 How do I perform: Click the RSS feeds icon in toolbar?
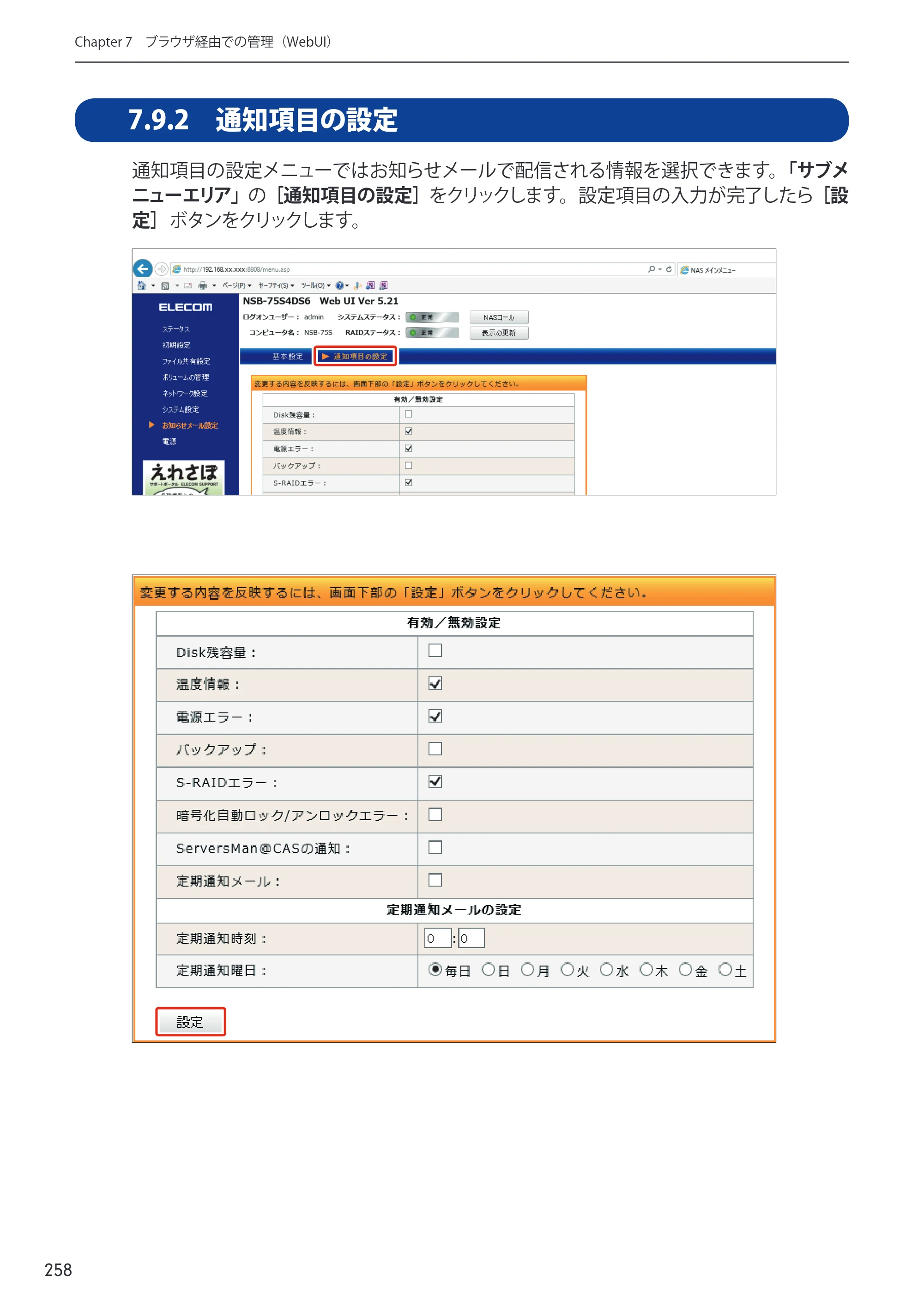[165, 286]
